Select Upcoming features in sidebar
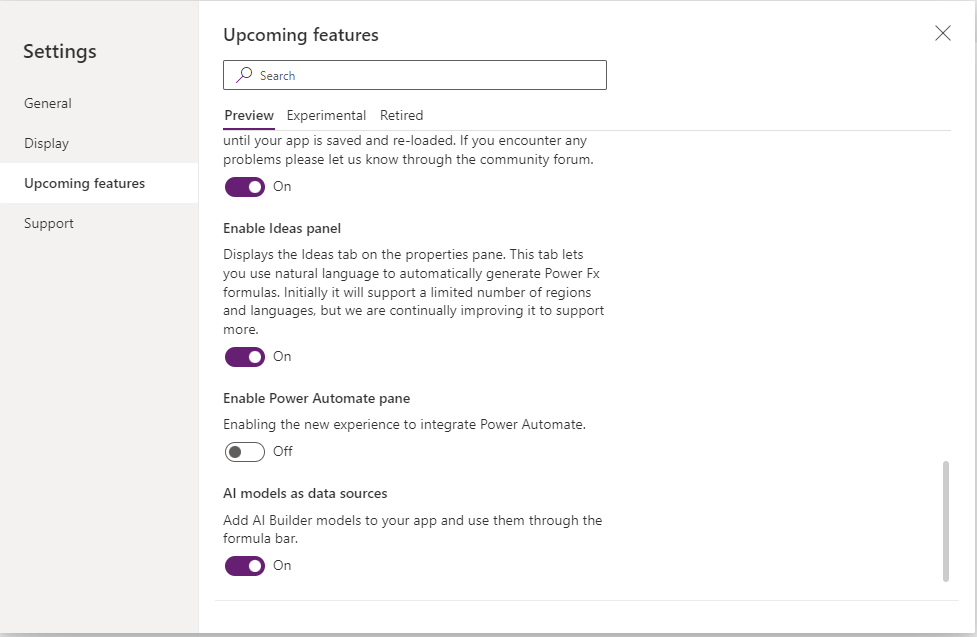The height and width of the screenshot is (637, 977). coord(99,183)
